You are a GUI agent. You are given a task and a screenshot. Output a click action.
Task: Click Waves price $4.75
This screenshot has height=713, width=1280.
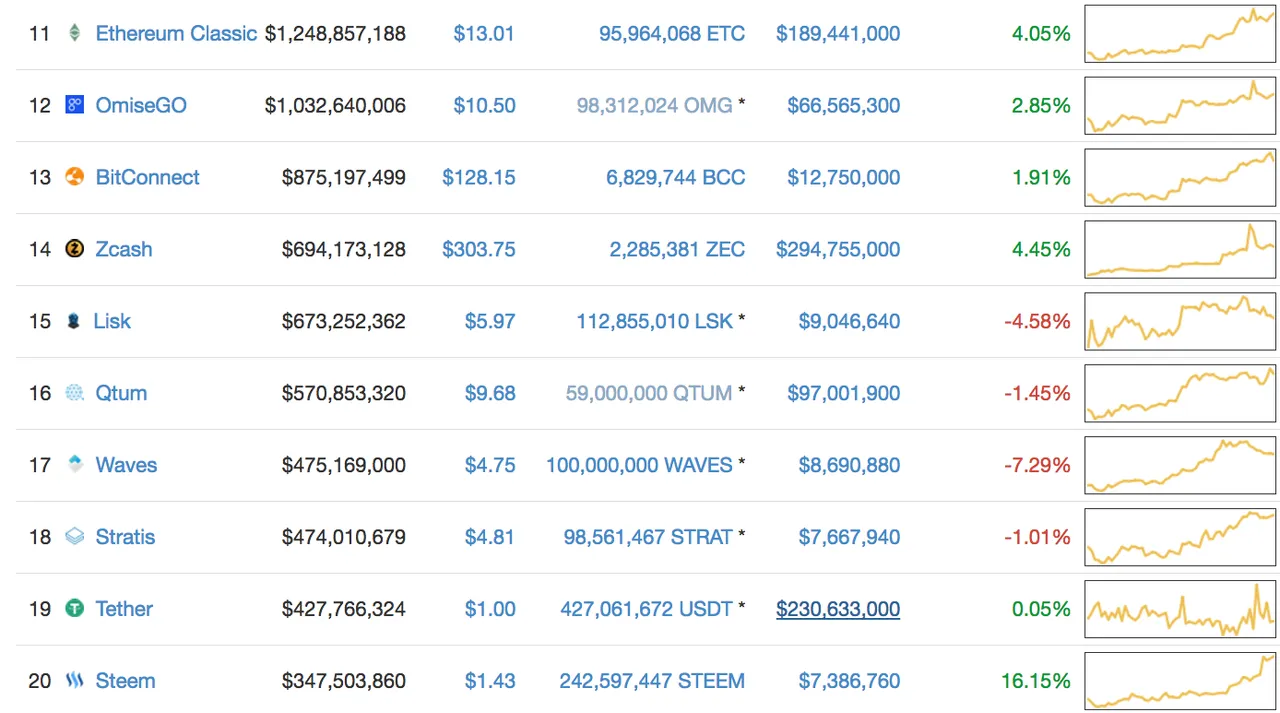point(490,465)
